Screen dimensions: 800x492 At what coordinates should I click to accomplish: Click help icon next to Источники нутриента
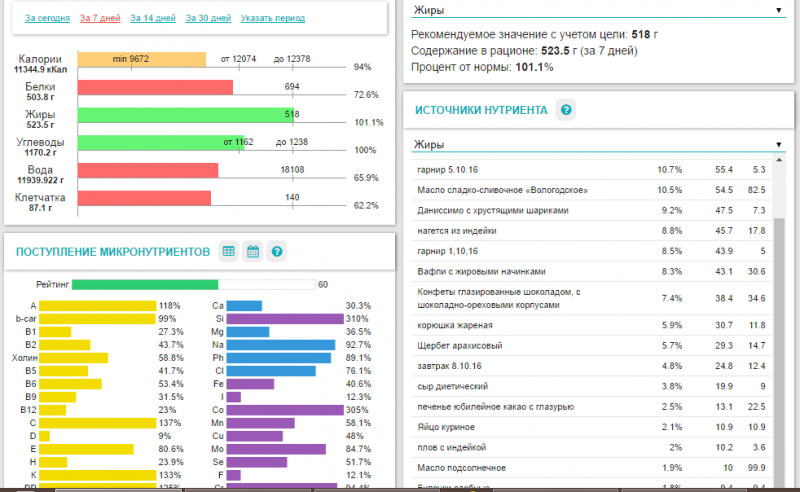tap(566, 110)
